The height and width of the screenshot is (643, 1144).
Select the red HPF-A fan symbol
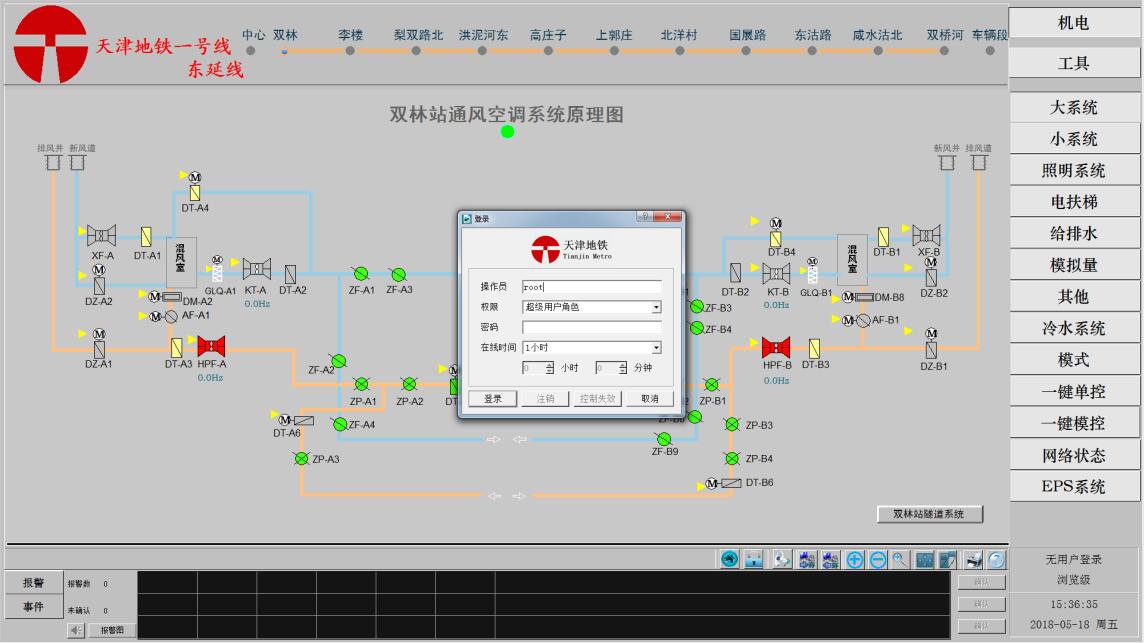[211, 346]
